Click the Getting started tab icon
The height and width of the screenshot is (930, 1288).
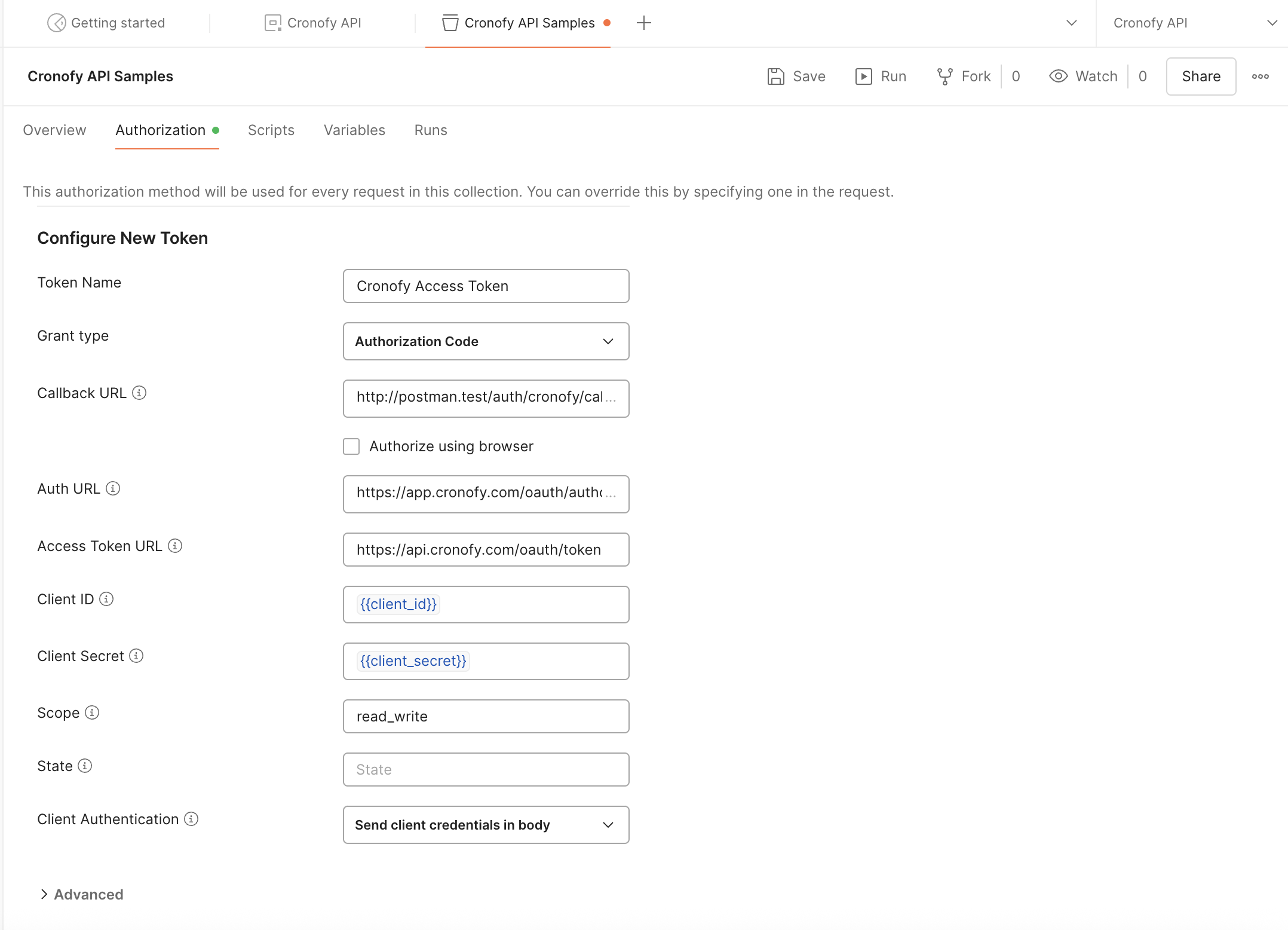point(56,23)
